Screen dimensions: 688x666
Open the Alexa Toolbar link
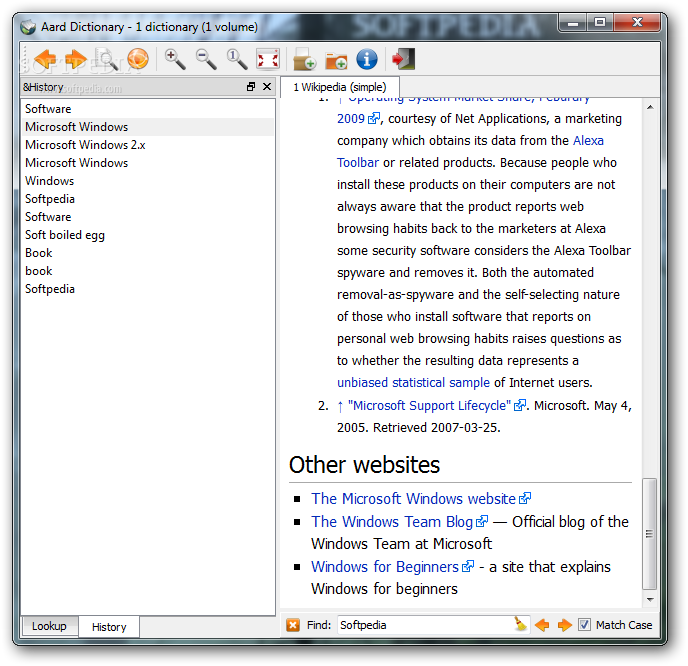click(x=357, y=163)
